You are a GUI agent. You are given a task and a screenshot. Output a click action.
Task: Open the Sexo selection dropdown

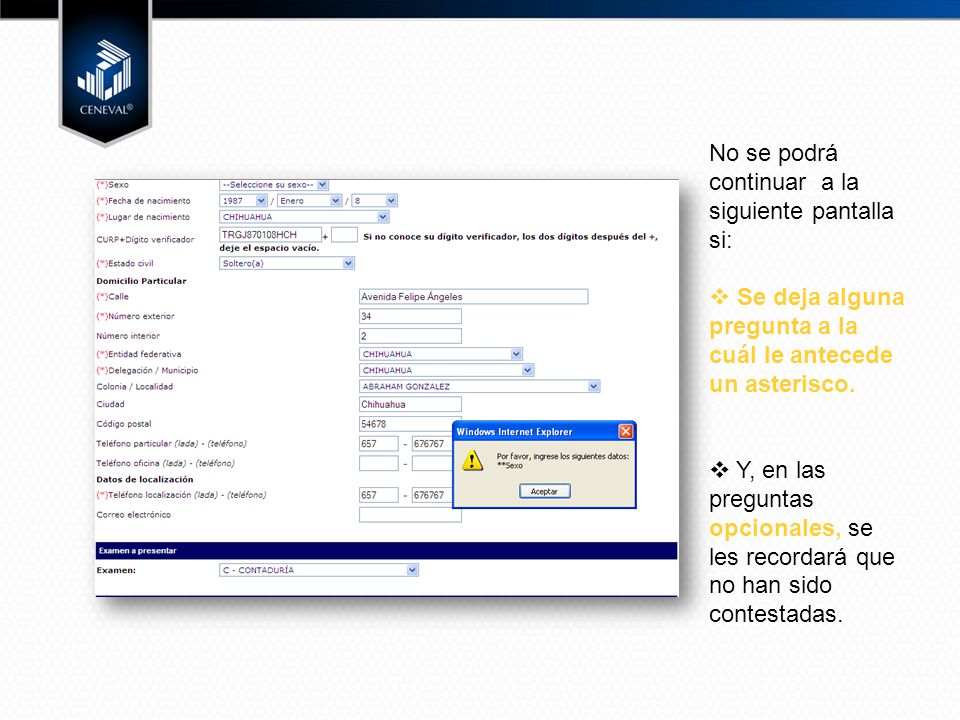pyautogui.click(x=274, y=184)
